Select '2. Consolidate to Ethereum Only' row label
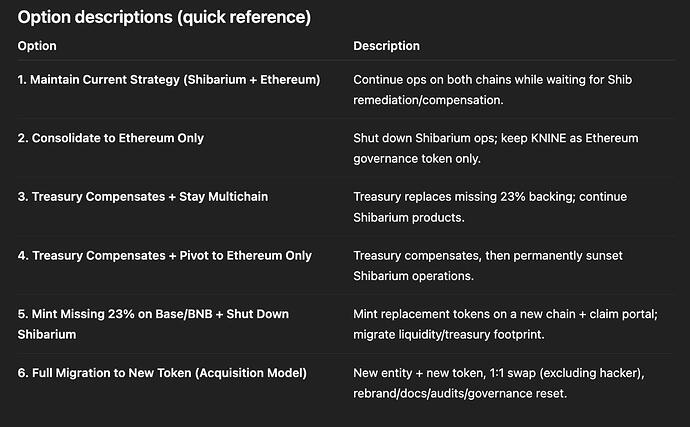This screenshot has width=690, height=427. click(111, 138)
